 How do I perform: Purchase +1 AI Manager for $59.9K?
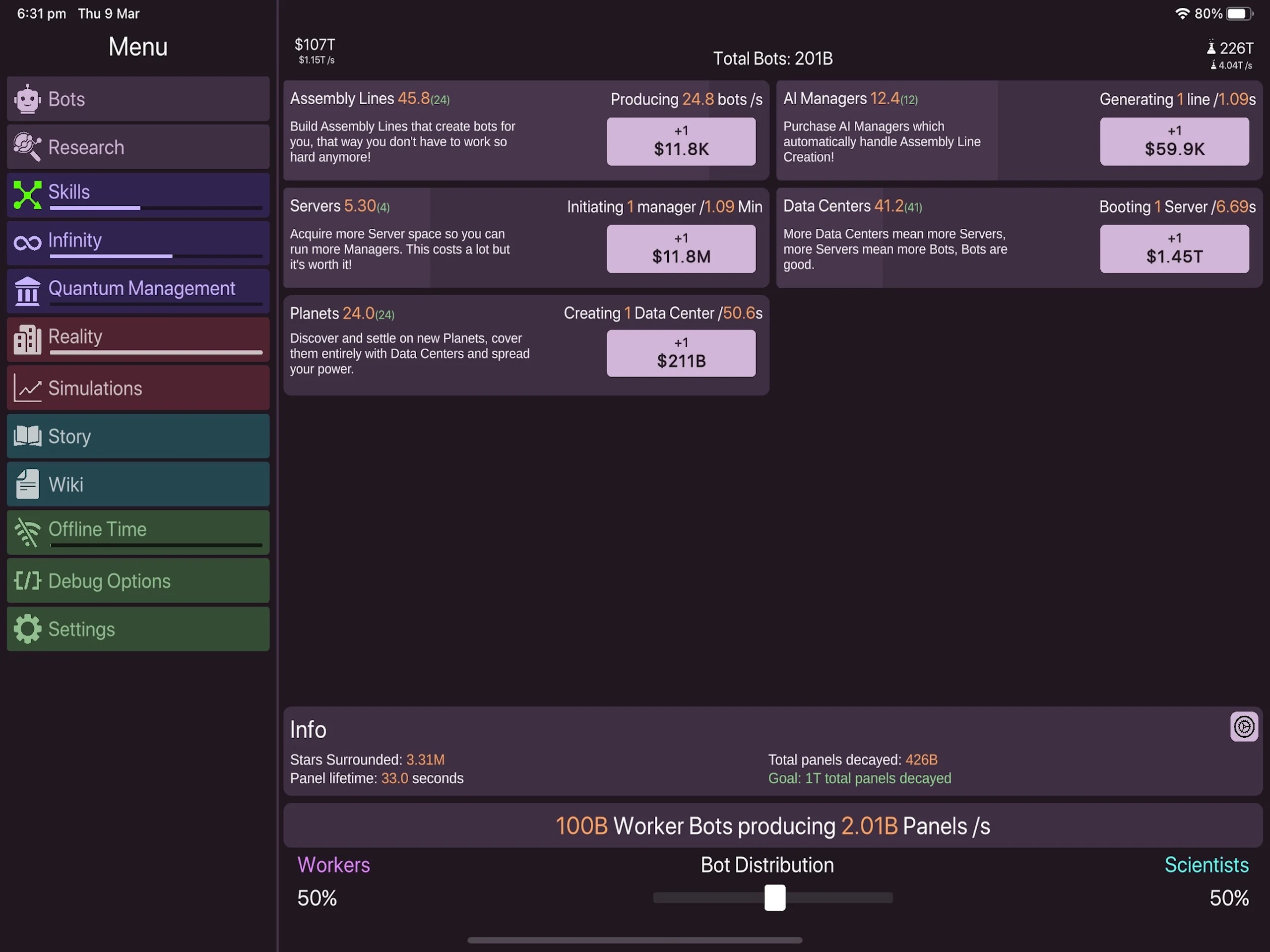[x=1174, y=141]
